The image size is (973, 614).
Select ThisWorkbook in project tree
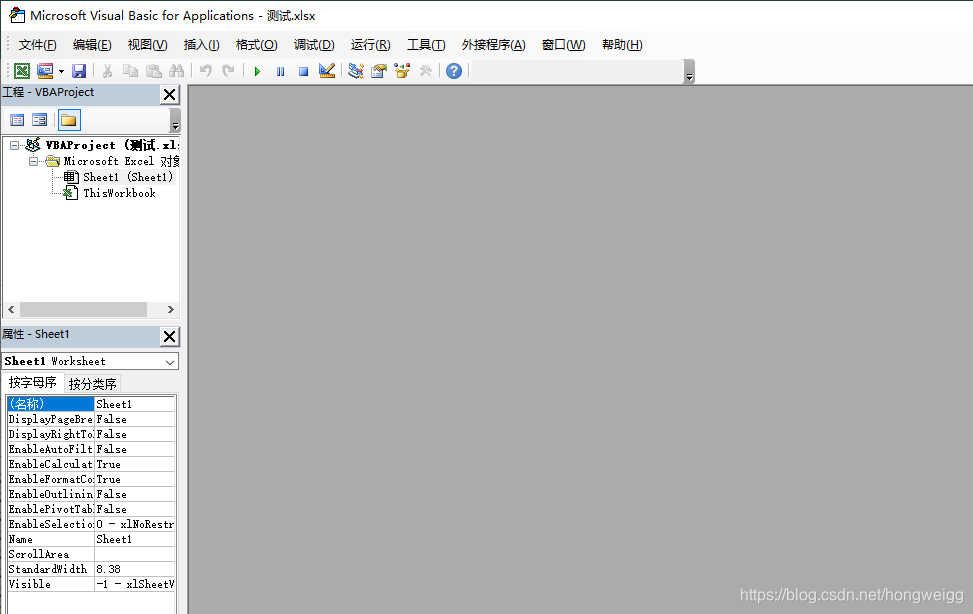119,193
